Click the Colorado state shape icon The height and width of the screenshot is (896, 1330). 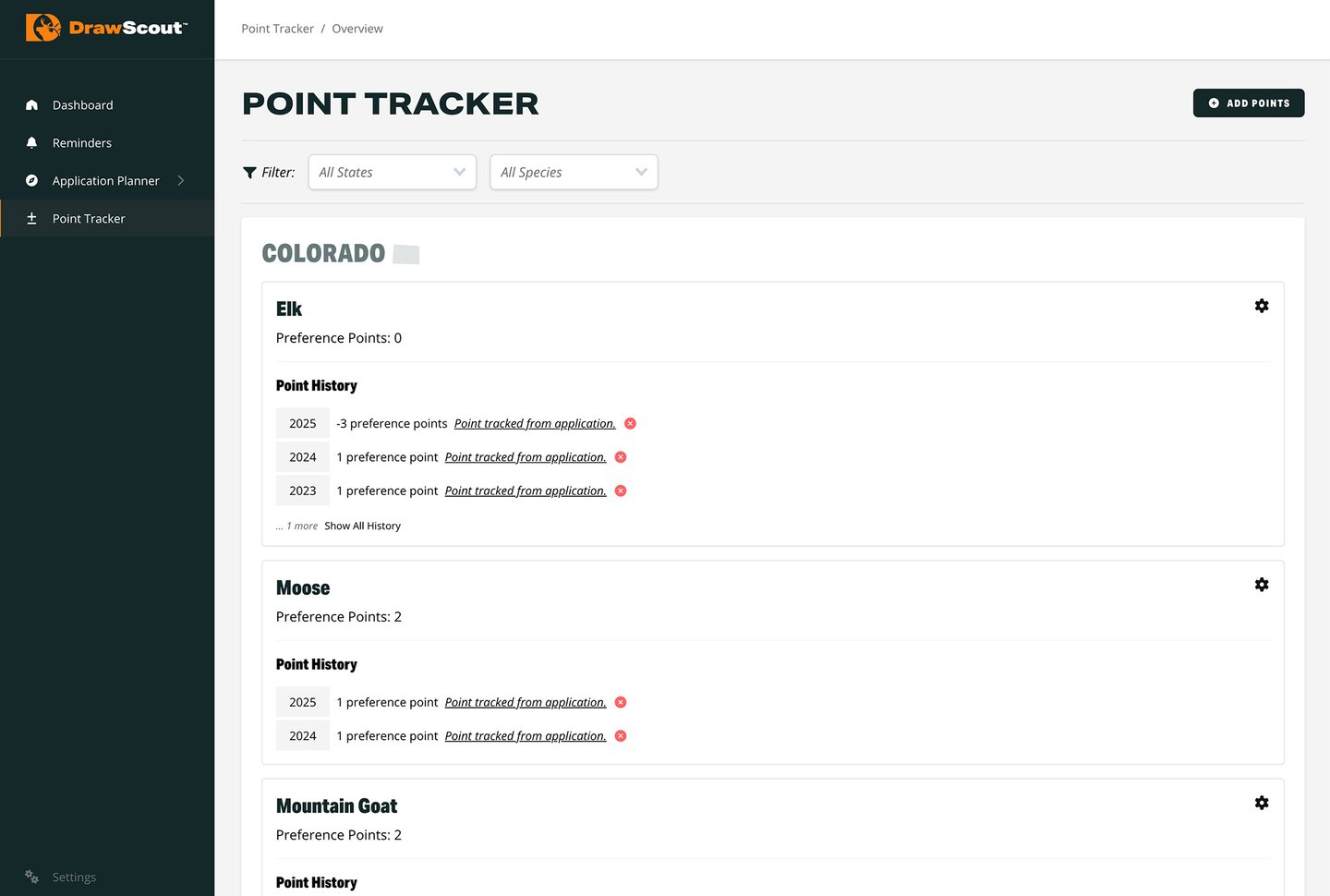(405, 253)
